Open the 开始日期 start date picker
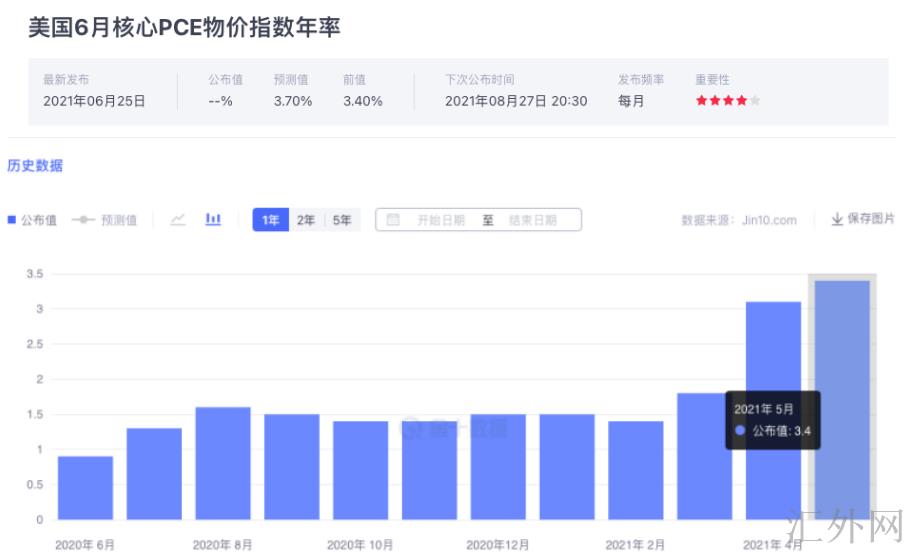Screen dimensions: 914x556 [440, 220]
